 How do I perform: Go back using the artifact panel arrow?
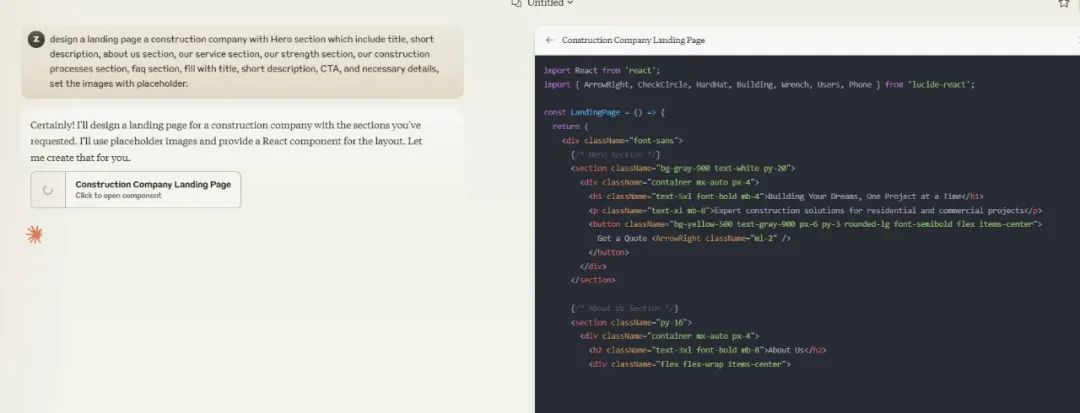tap(549, 40)
